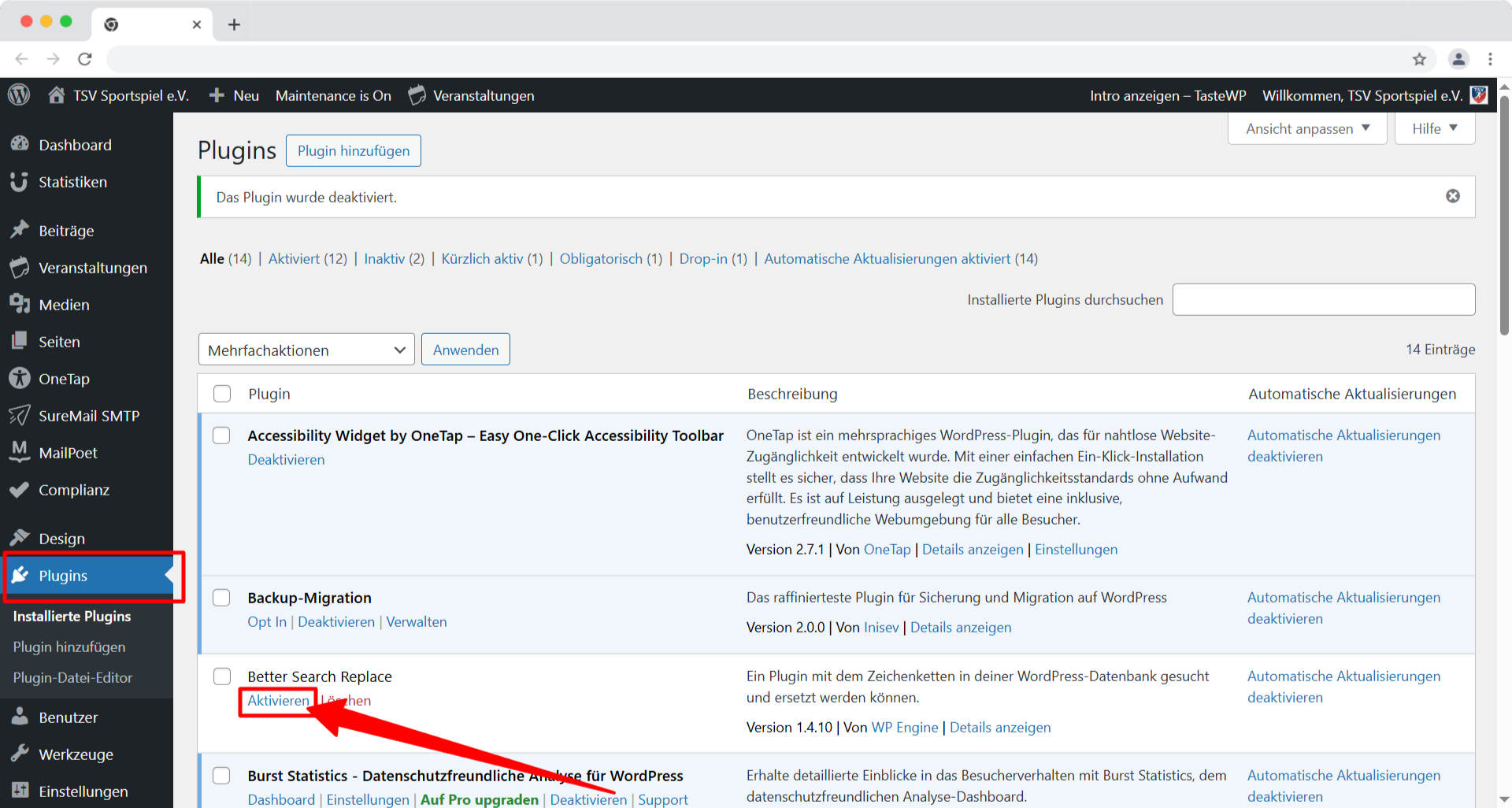Click the OneTap accessibility icon

(x=20, y=378)
